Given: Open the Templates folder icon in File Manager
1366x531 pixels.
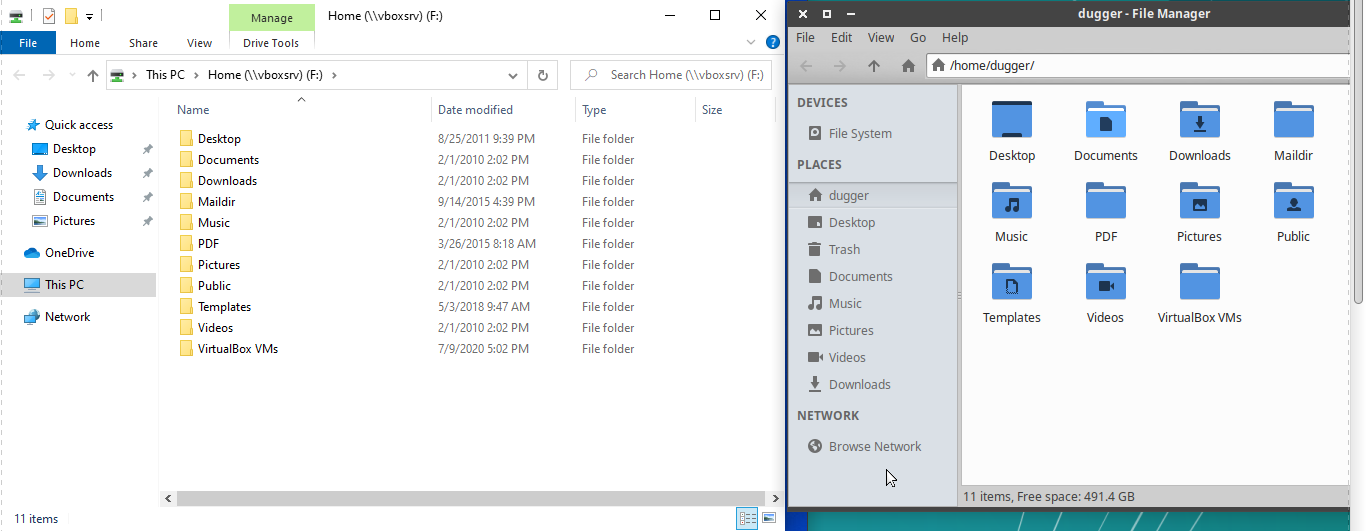Looking at the screenshot, I should pos(1011,283).
